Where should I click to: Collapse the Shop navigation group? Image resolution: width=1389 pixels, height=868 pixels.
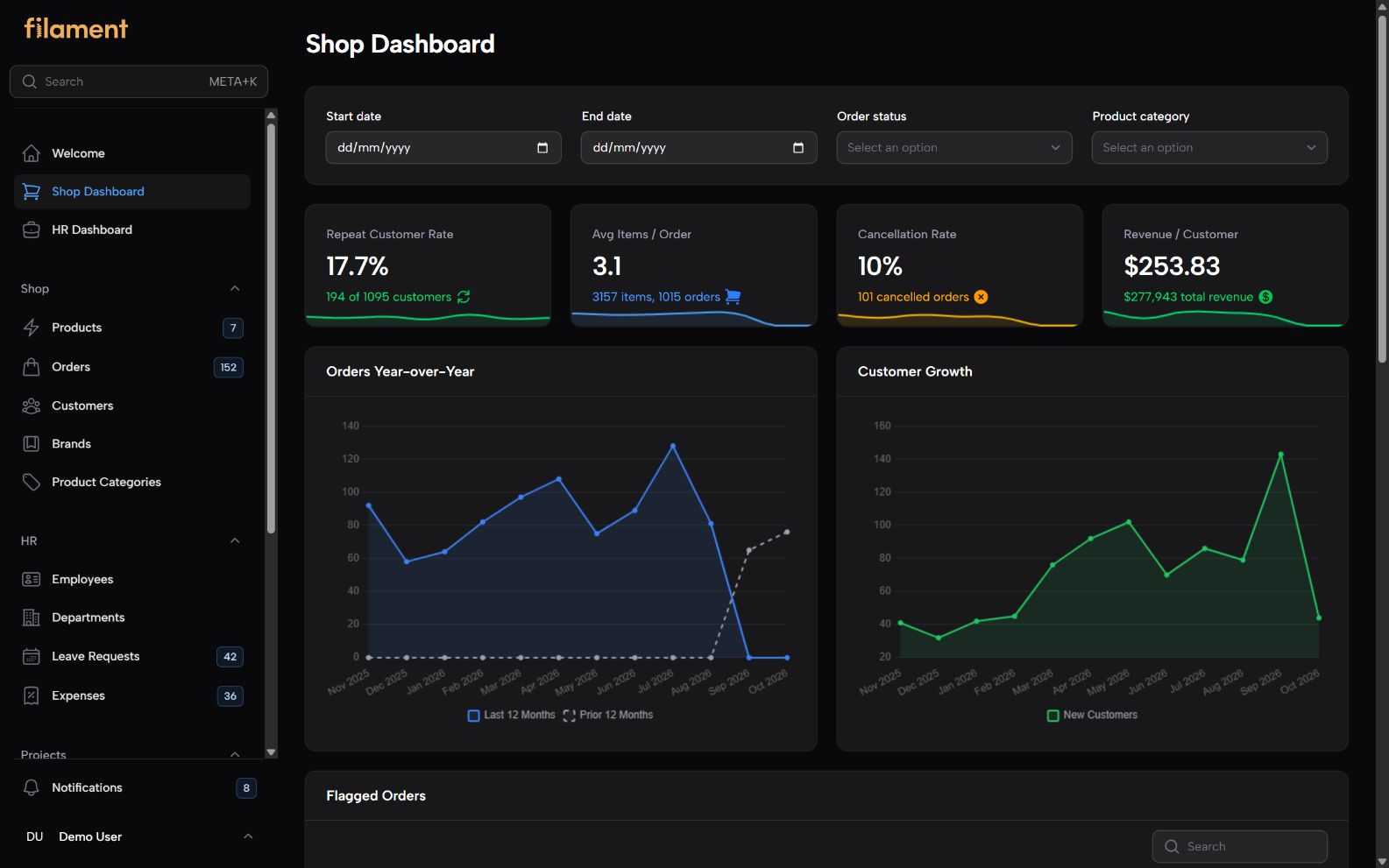235,289
